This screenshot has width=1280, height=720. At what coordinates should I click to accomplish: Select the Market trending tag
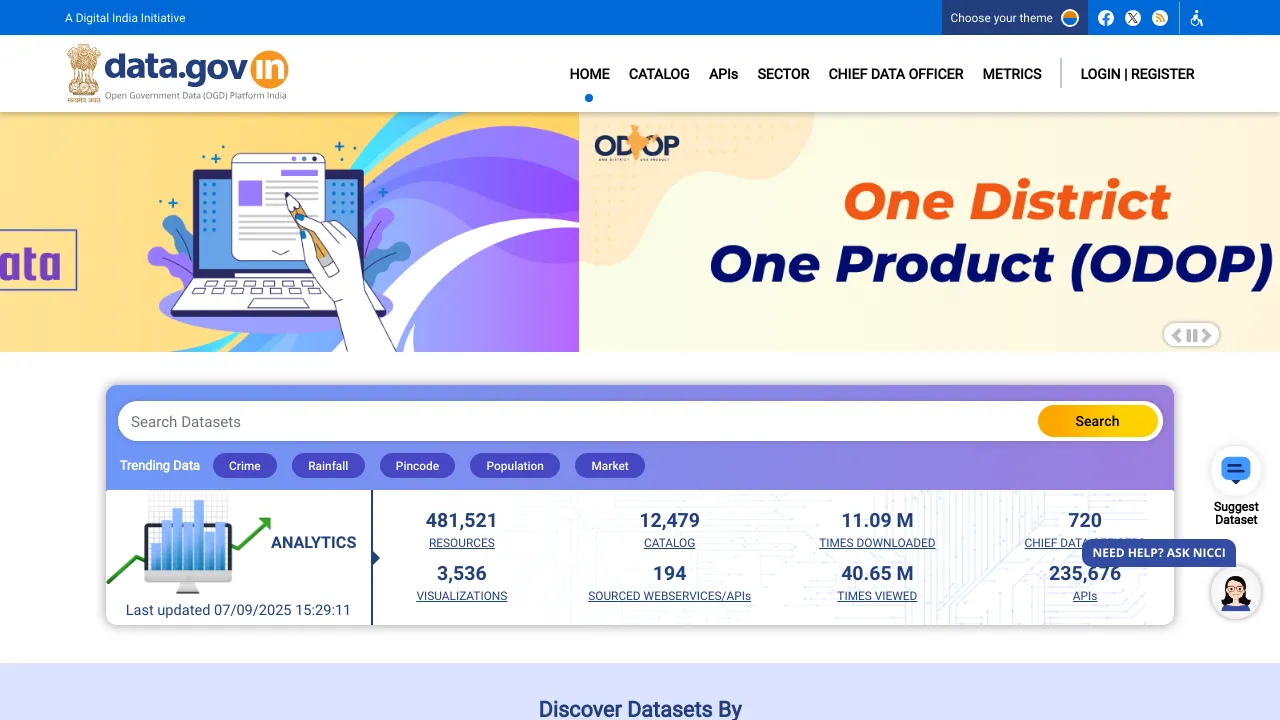coord(610,466)
